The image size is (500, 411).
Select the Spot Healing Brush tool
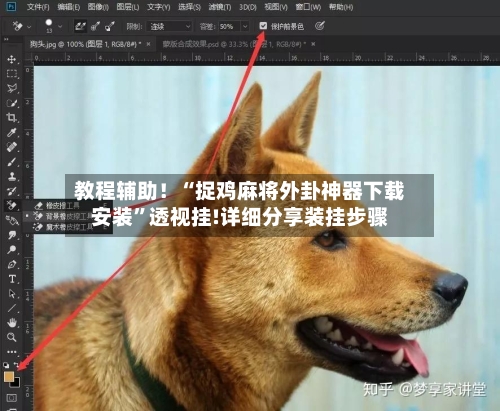[12, 147]
